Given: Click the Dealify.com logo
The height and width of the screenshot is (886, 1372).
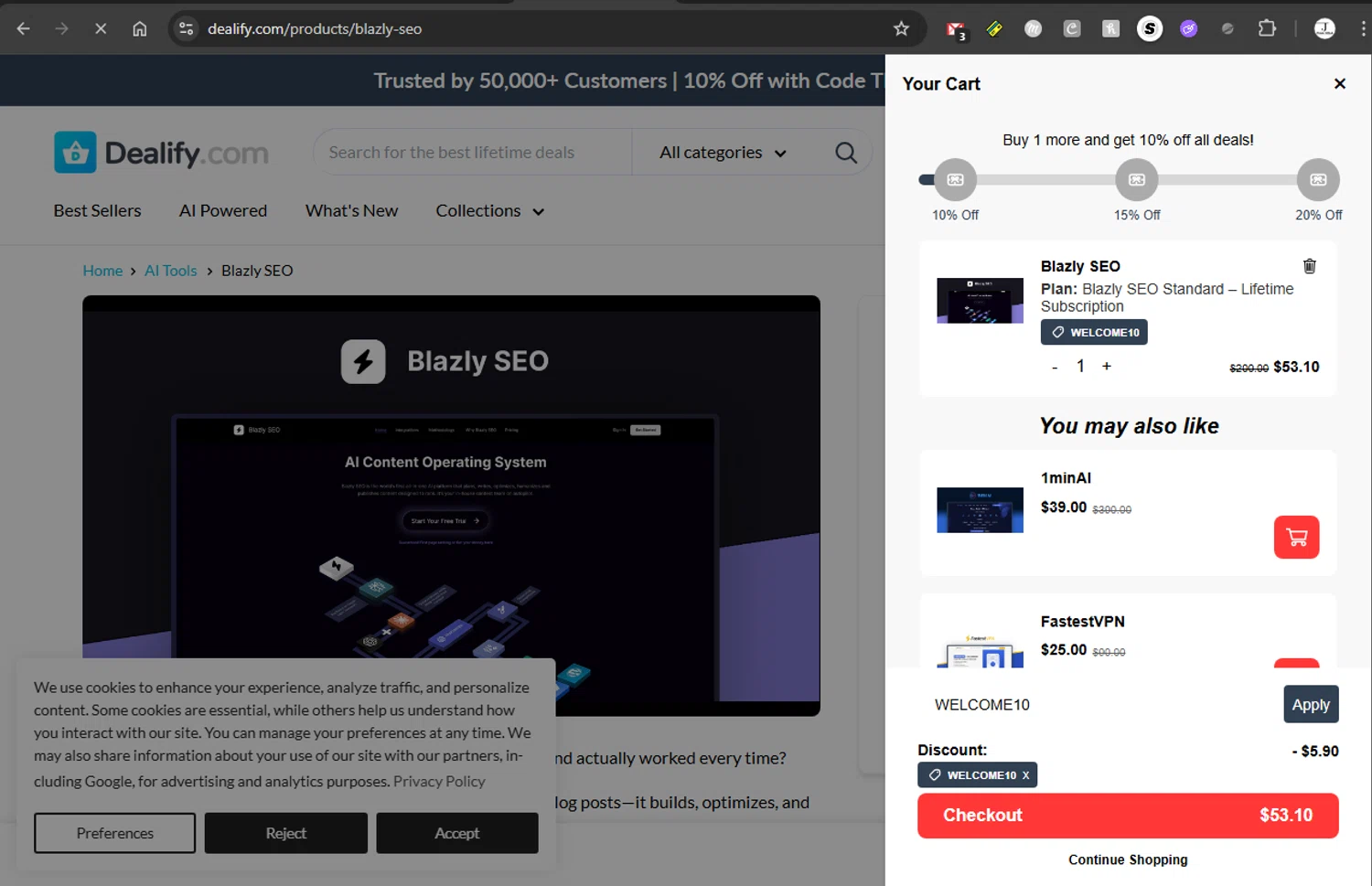Looking at the screenshot, I should coord(161,153).
